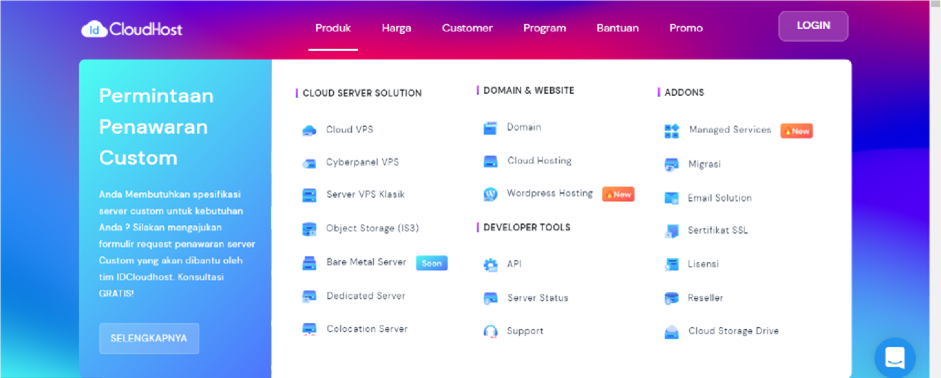
Task: Open the Cloud Storage Drive link
Action: pyautogui.click(x=733, y=331)
